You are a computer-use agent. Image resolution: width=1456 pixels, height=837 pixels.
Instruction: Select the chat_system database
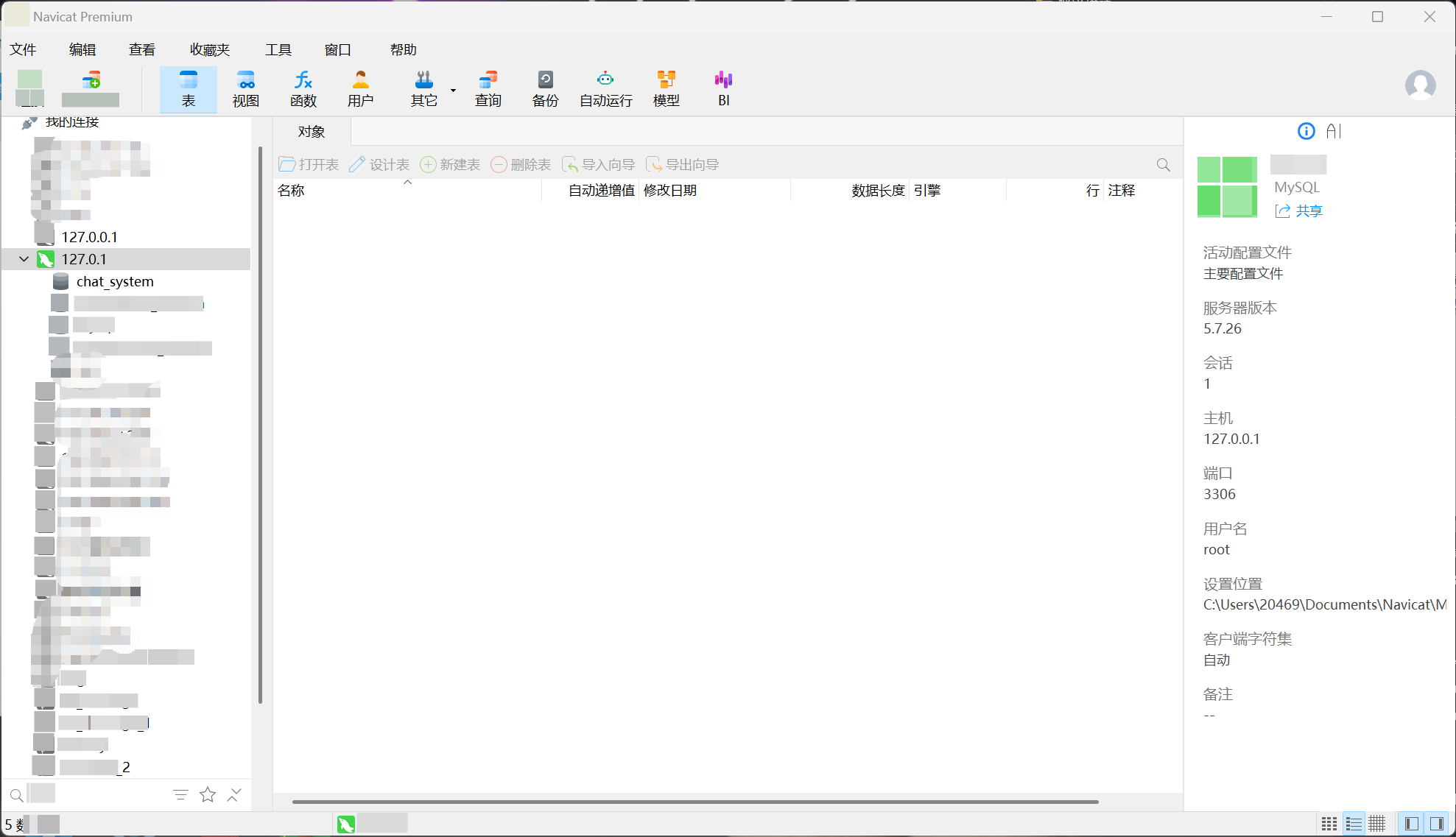[x=114, y=281]
